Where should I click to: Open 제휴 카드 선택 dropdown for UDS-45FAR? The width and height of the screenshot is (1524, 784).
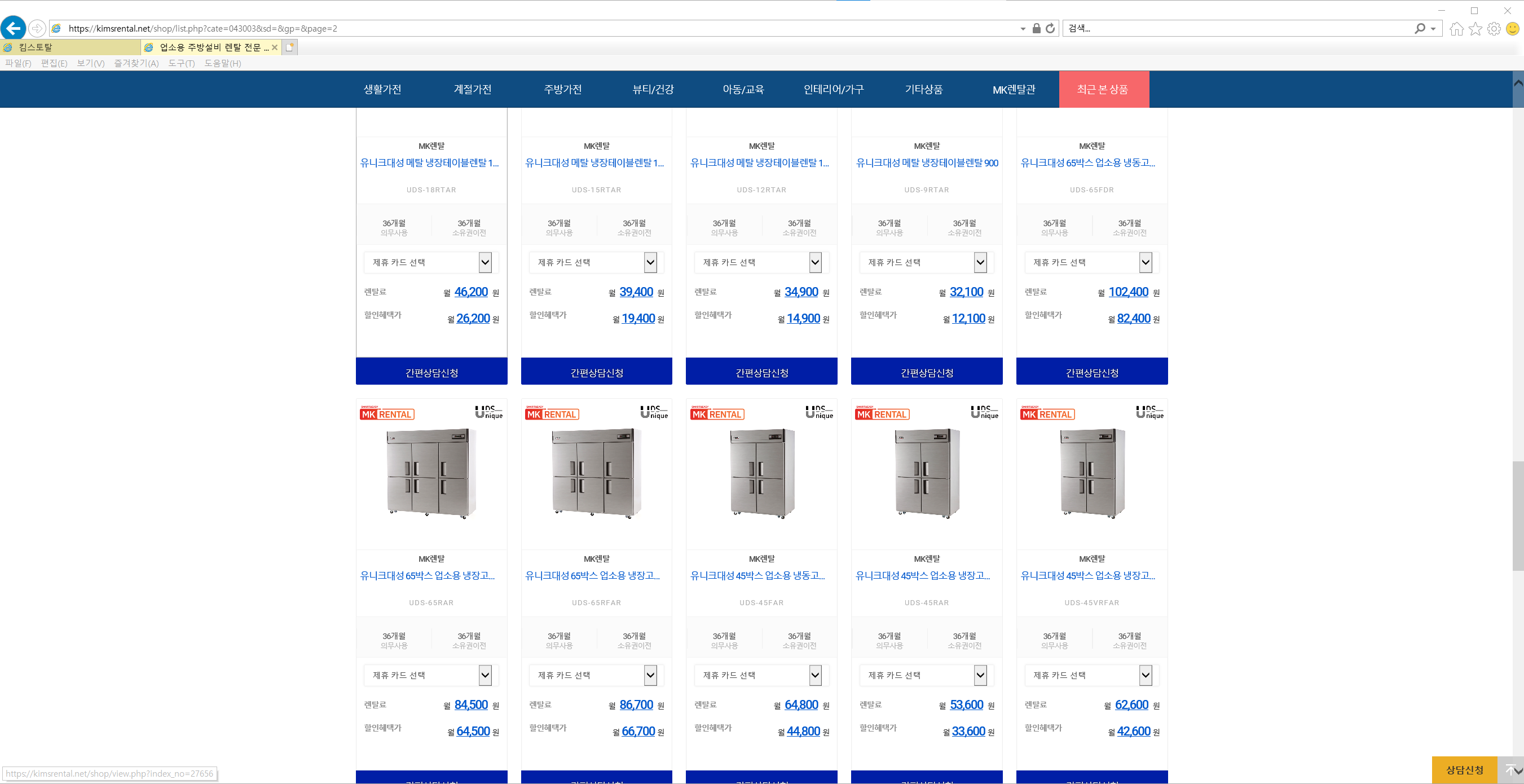click(x=761, y=675)
